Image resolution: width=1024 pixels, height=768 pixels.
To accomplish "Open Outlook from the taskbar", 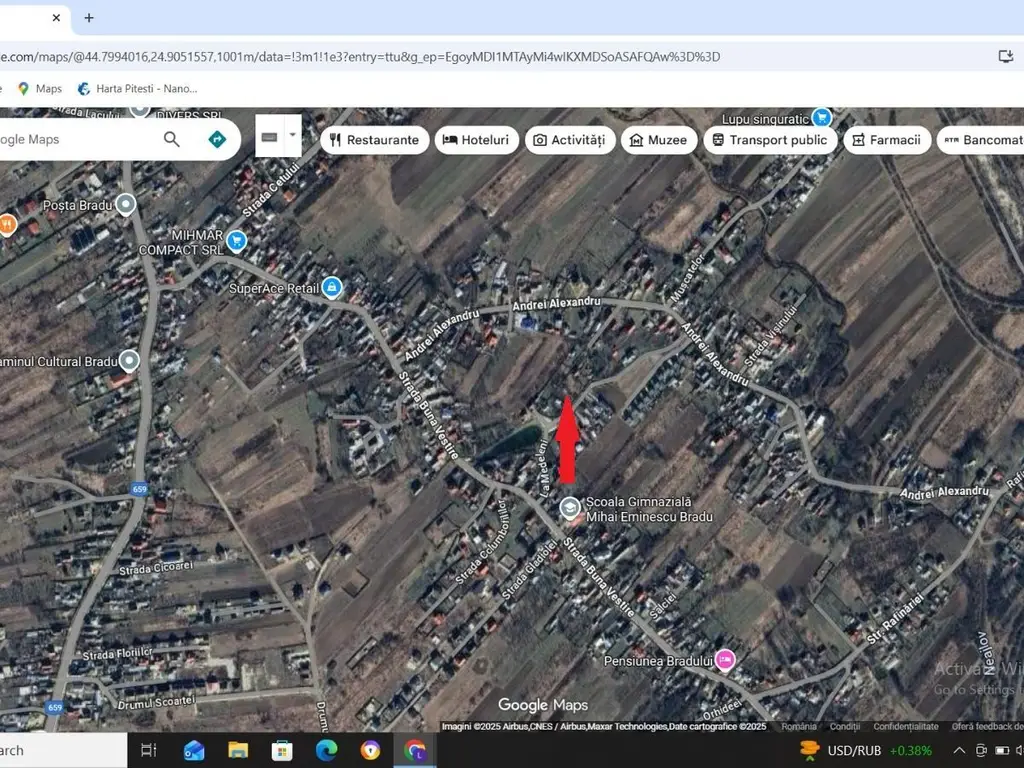I will point(193,750).
